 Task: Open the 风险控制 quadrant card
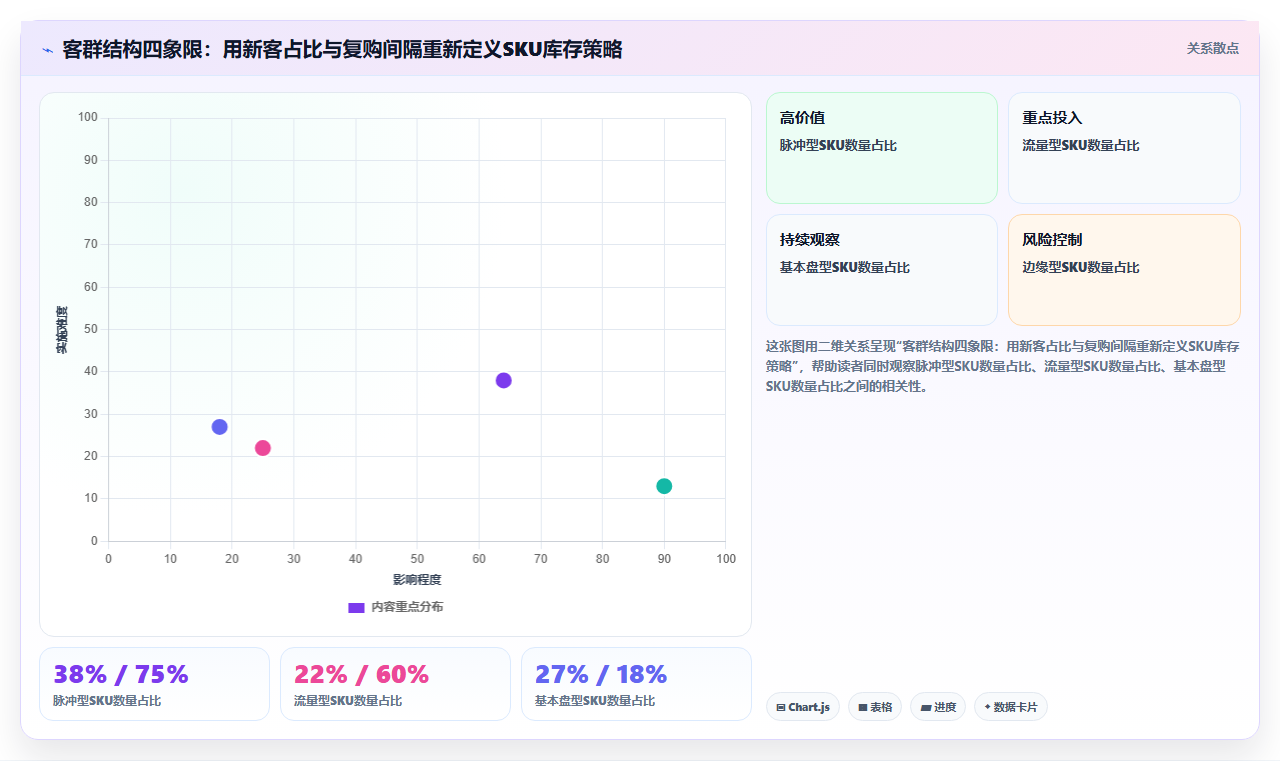coord(1124,270)
